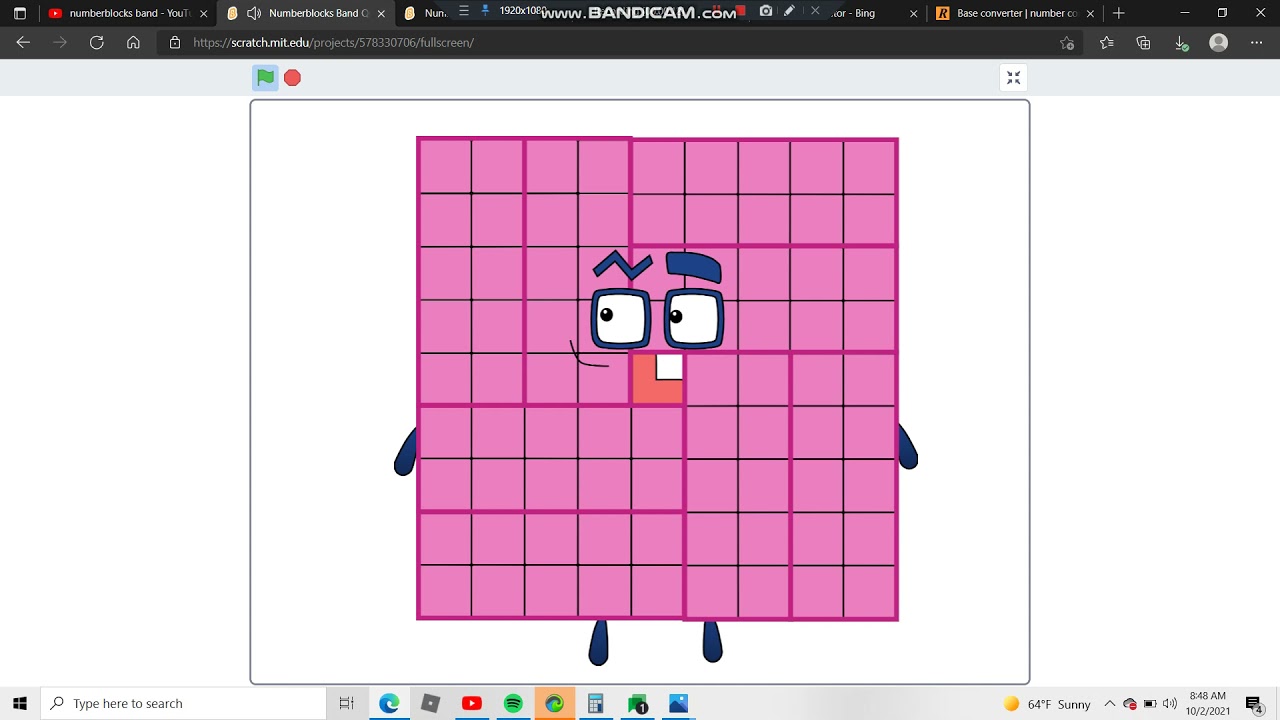This screenshot has width=1280, height=720.
Task: Open YouTube app on taskbar
Action: coord(472,704)
